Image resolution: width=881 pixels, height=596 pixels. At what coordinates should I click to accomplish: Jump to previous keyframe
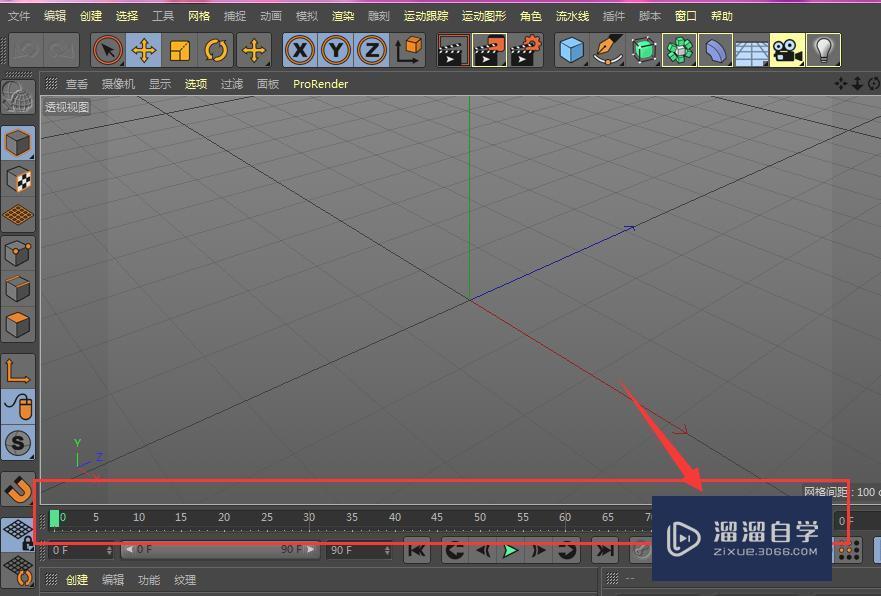[455, 550]
